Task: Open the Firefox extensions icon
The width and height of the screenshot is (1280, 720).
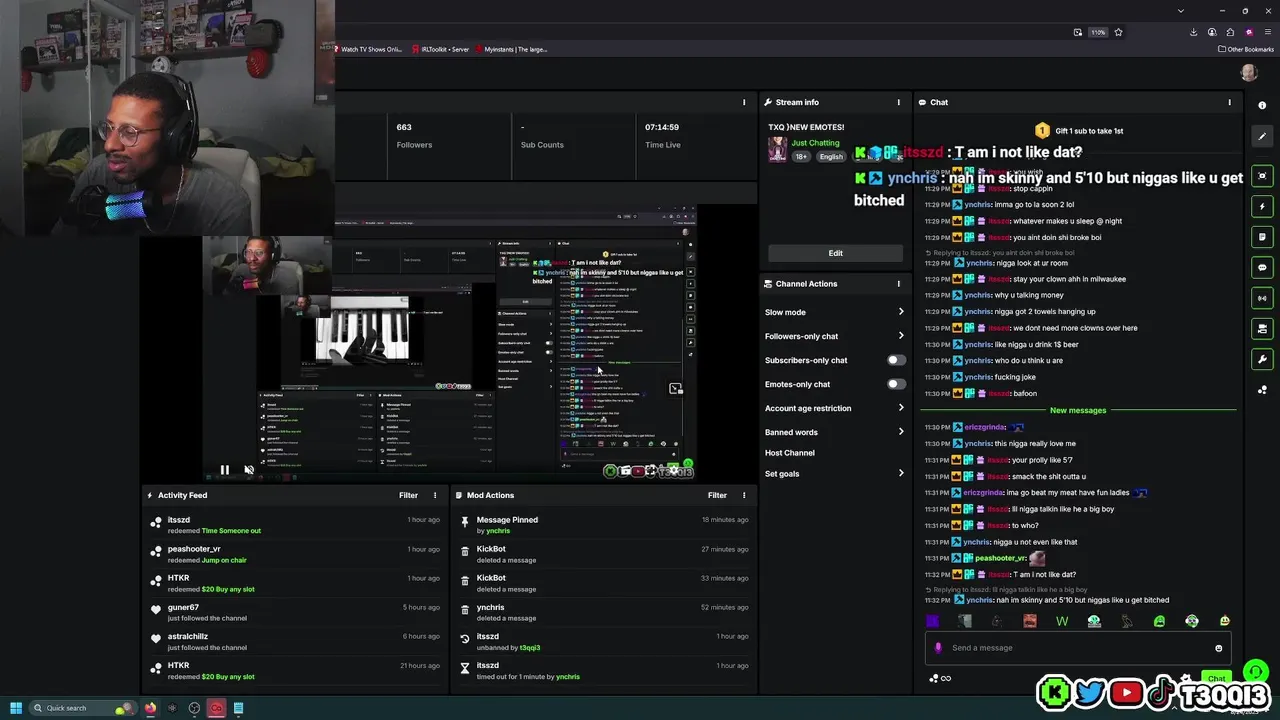Action: (x=1230, y=32)
